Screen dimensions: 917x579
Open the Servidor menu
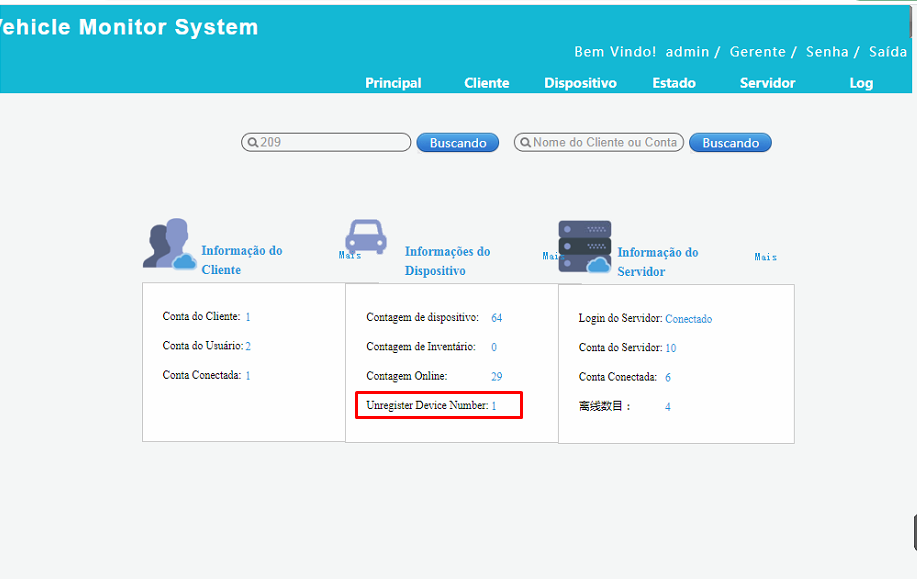click(767, 83)
